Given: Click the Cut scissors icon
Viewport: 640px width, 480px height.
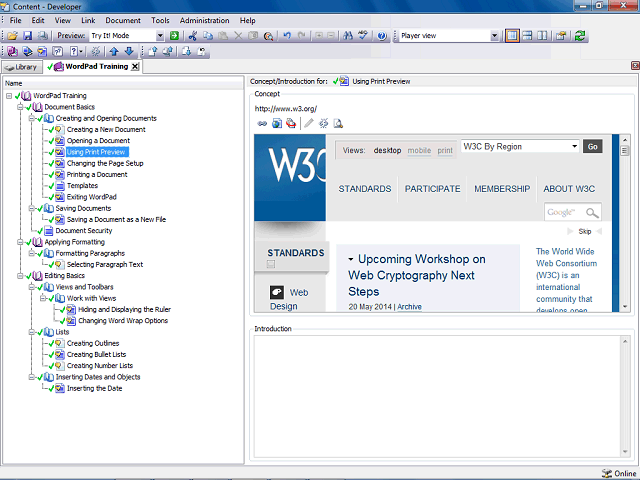Looking at the screenshot, I should pos(193,36).
